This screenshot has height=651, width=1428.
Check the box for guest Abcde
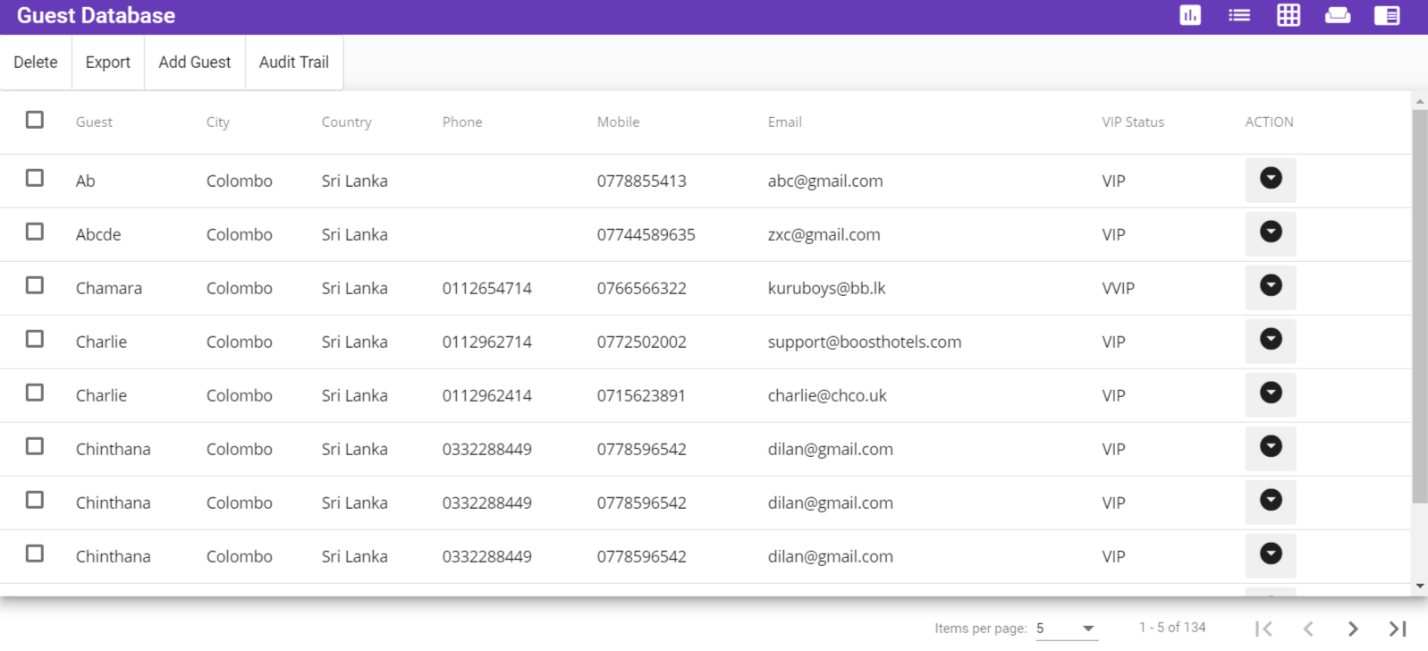(35, 232)
